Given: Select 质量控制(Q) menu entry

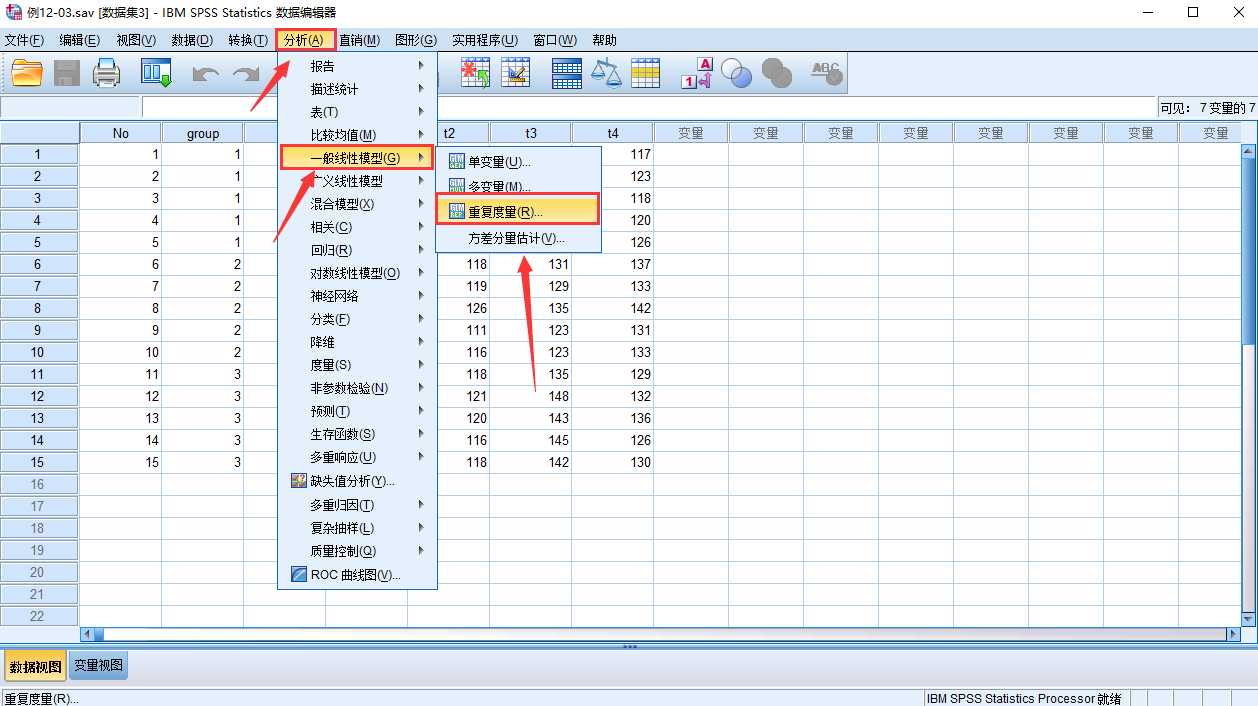Looking at the screenshot, I should pos(356,551).
